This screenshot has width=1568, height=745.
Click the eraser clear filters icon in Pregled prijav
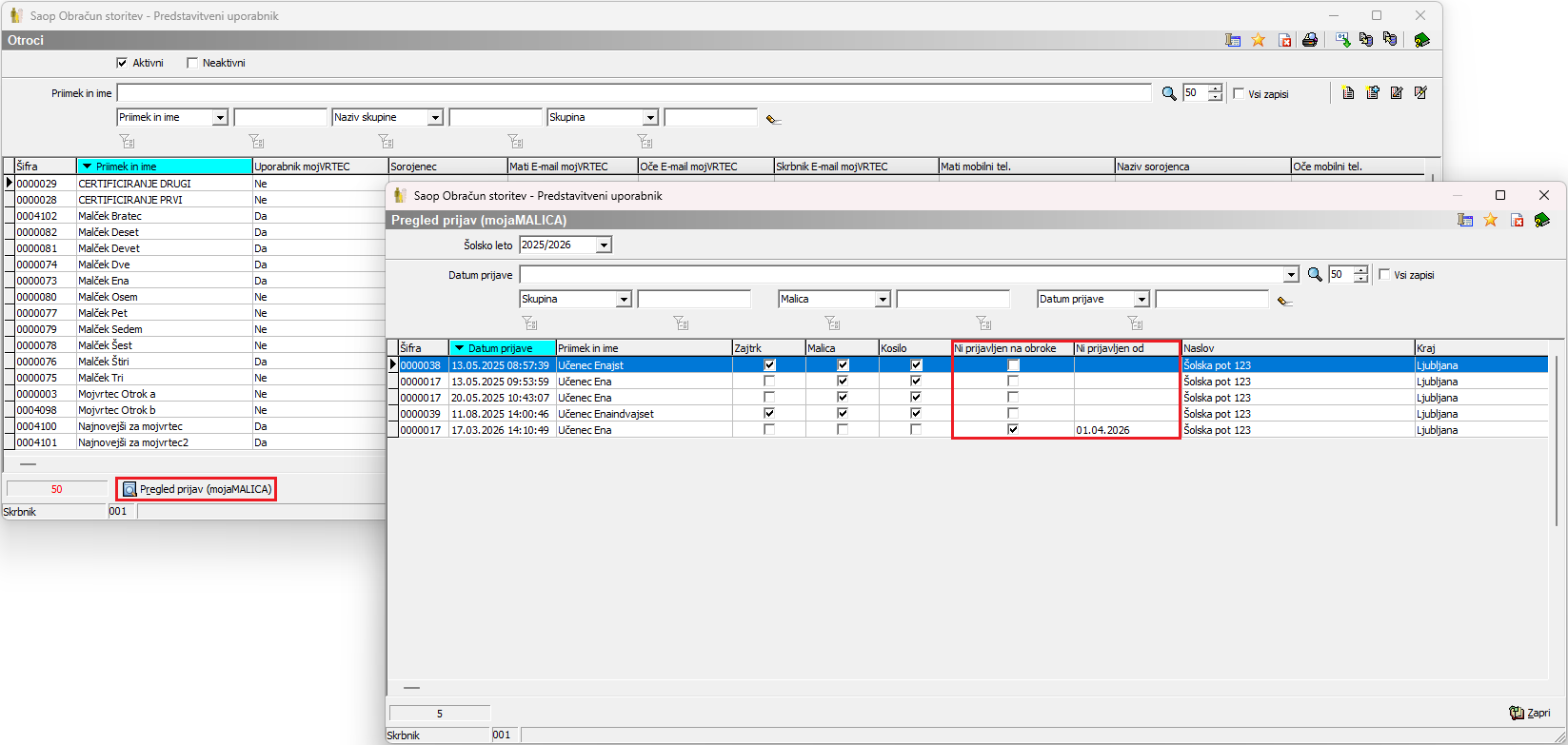point(1285,301)
